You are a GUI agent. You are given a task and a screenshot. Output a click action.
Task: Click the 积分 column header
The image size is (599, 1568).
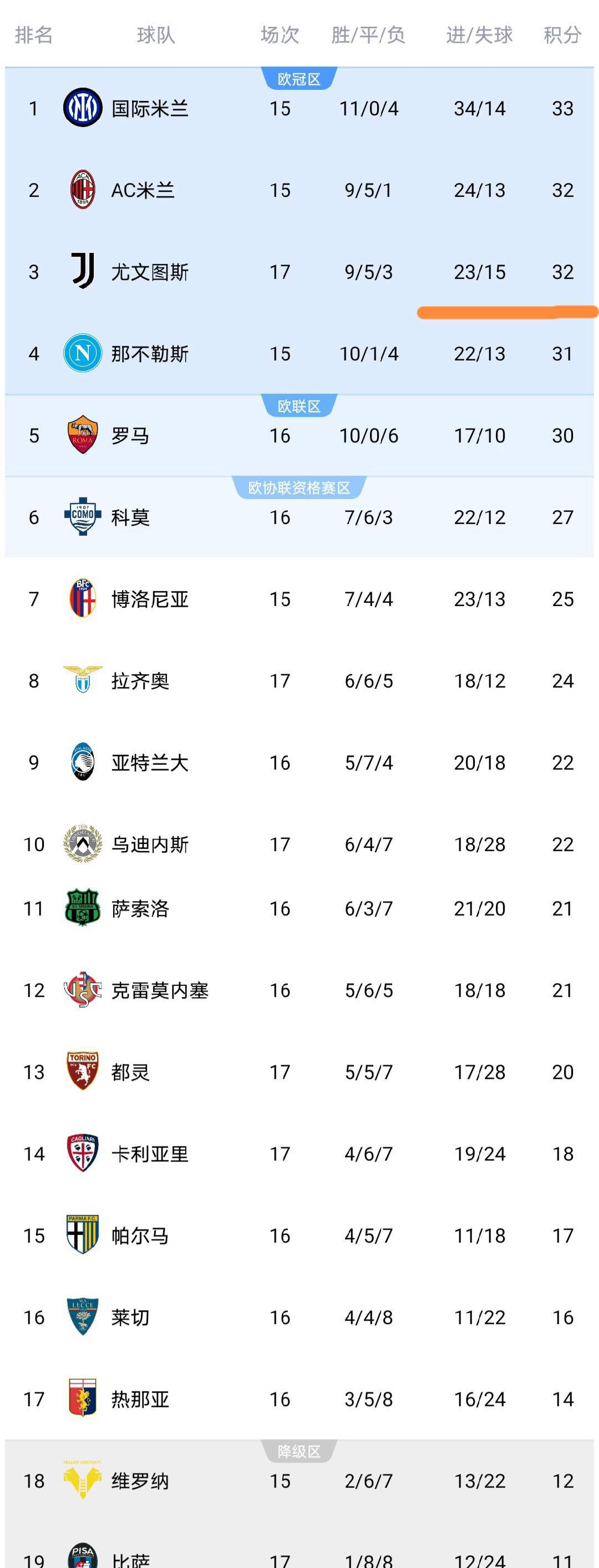(x=561, y=35)
